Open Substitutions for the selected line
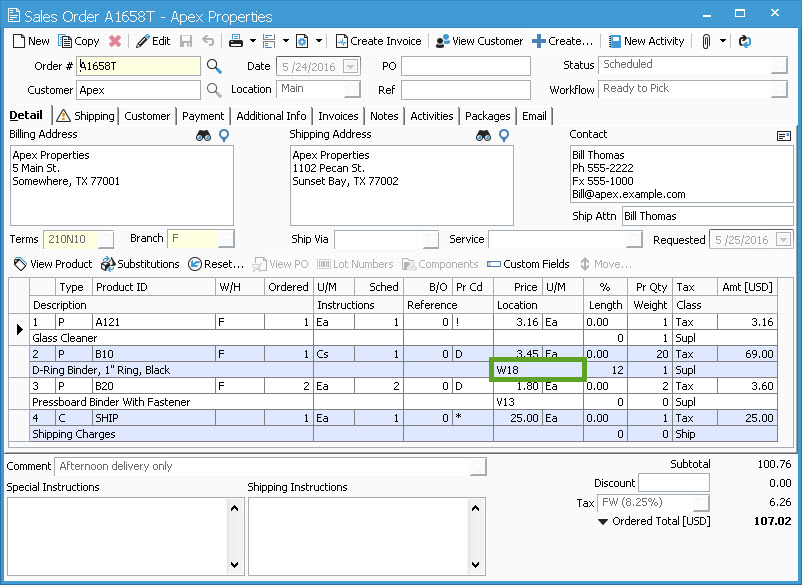This screenshot has width=802, height=585. pos(140,264)
